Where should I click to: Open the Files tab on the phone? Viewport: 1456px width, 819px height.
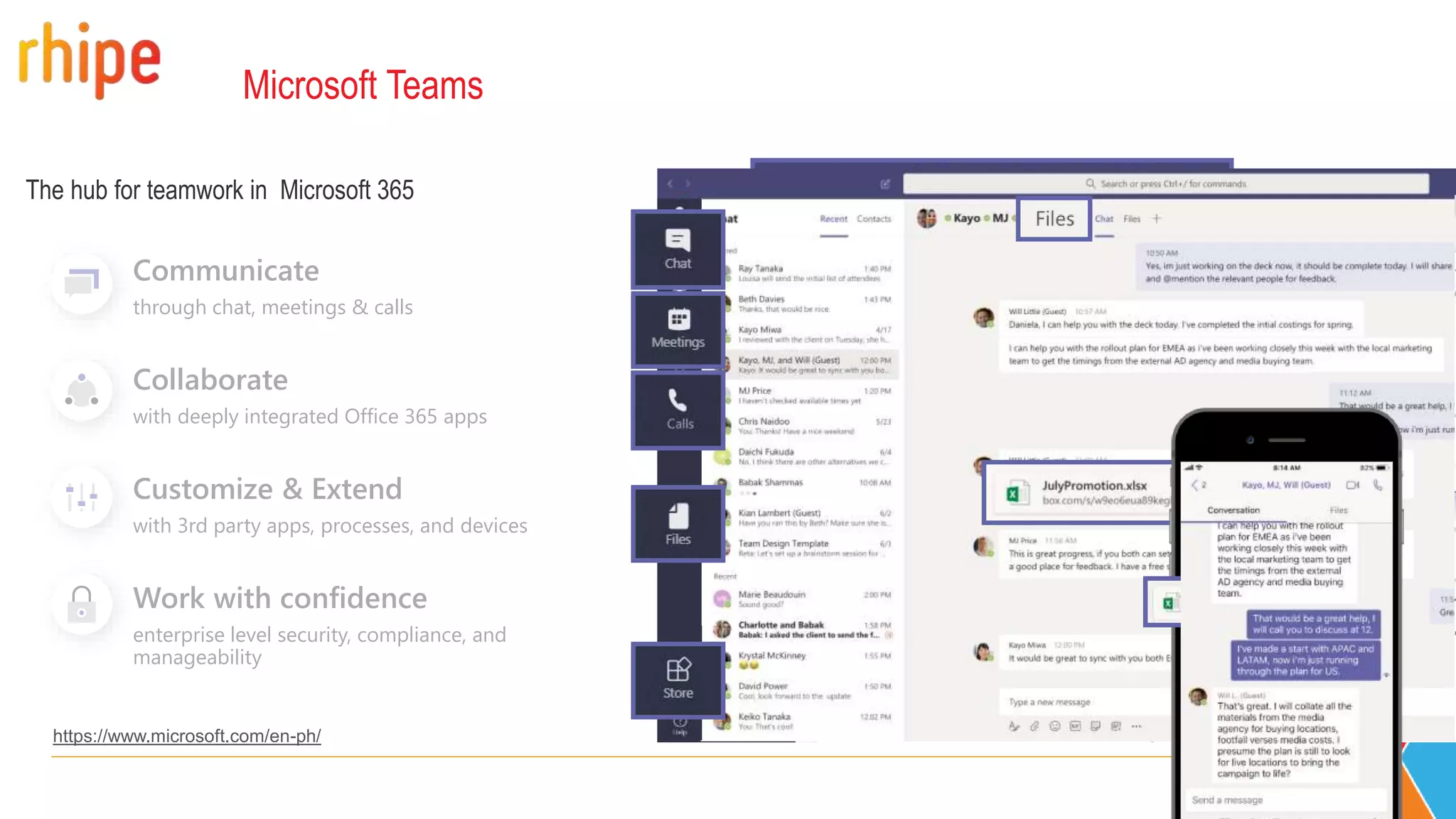point(1339,510)
